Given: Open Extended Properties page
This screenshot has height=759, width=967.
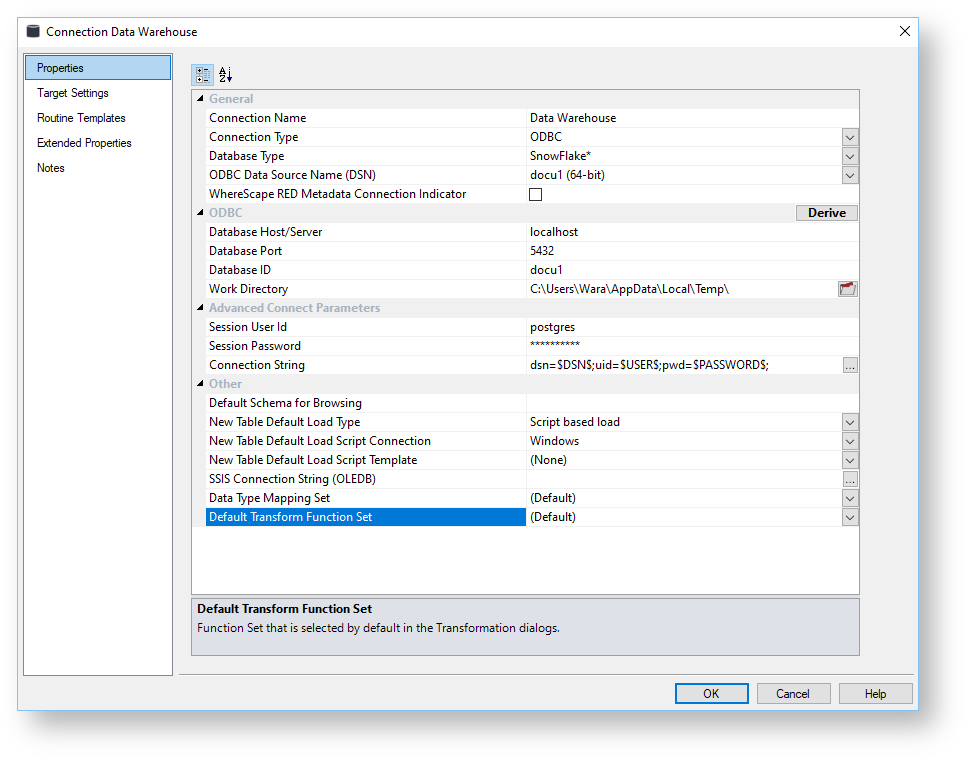Looking at the screenshot, I should pyautogui.click(x=84, y=143).
